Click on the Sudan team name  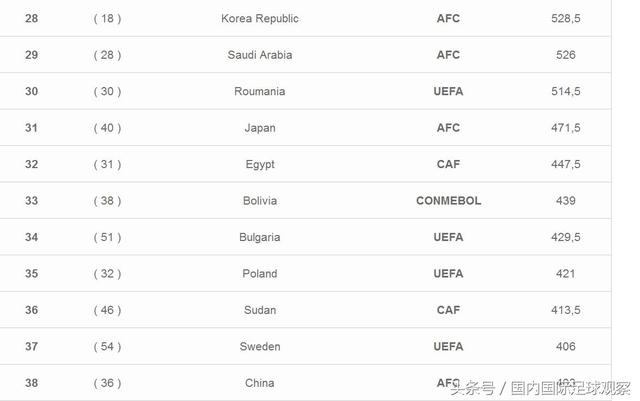(x=259, y=310)
